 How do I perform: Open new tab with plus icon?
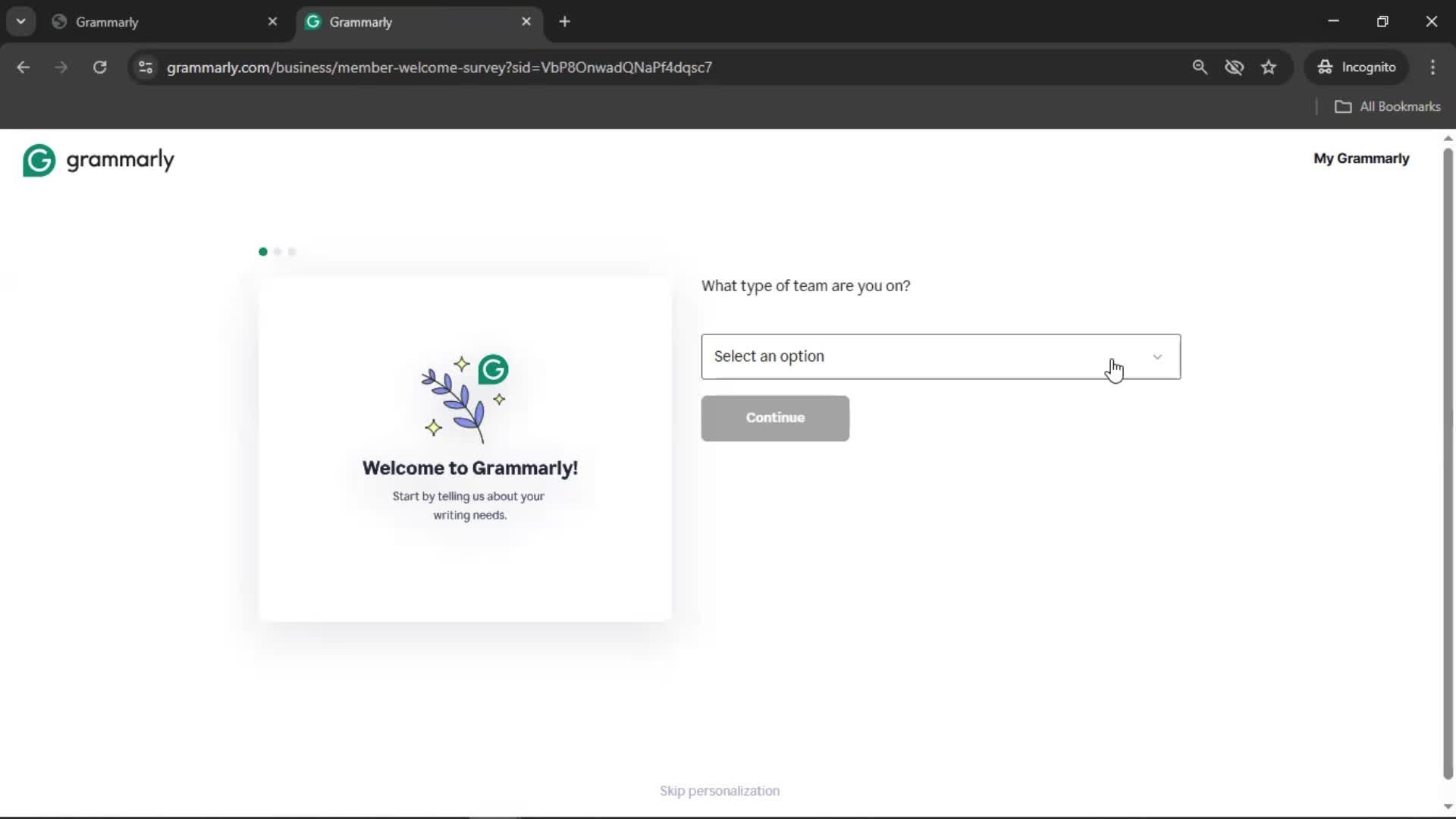[564, 22]
